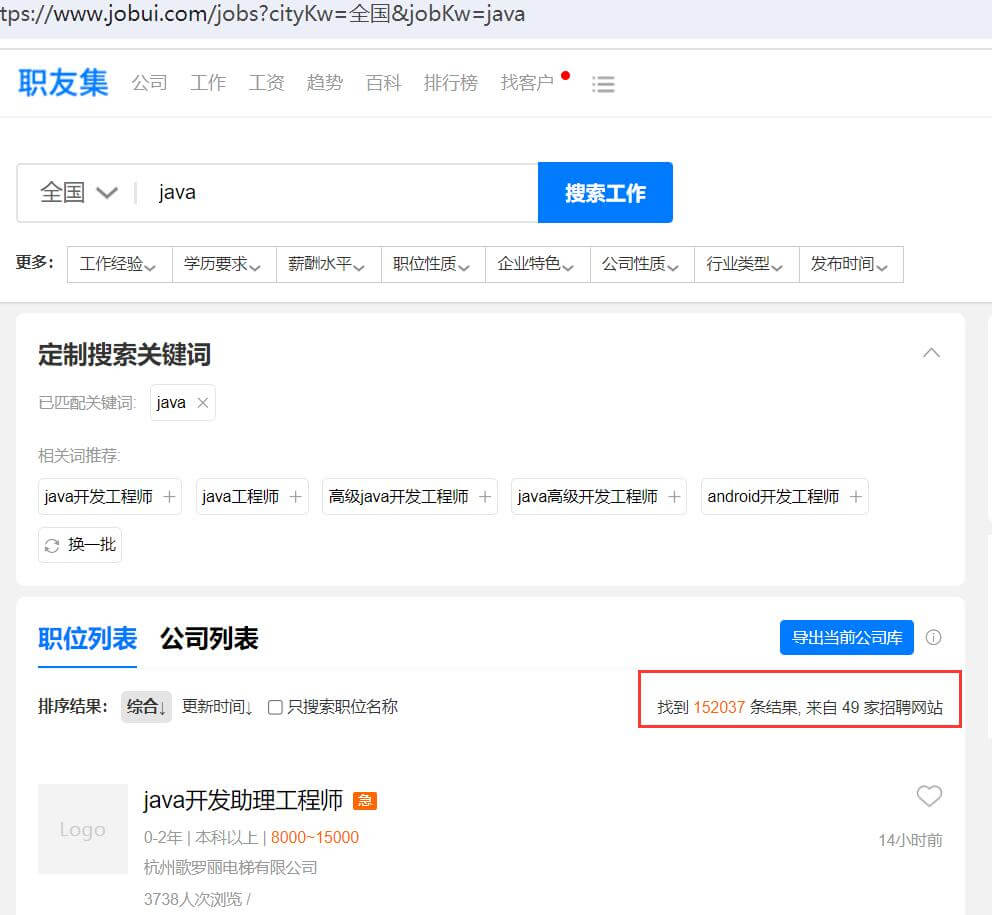Add java开发工程师 keyword with plus icon

(169, 497)
